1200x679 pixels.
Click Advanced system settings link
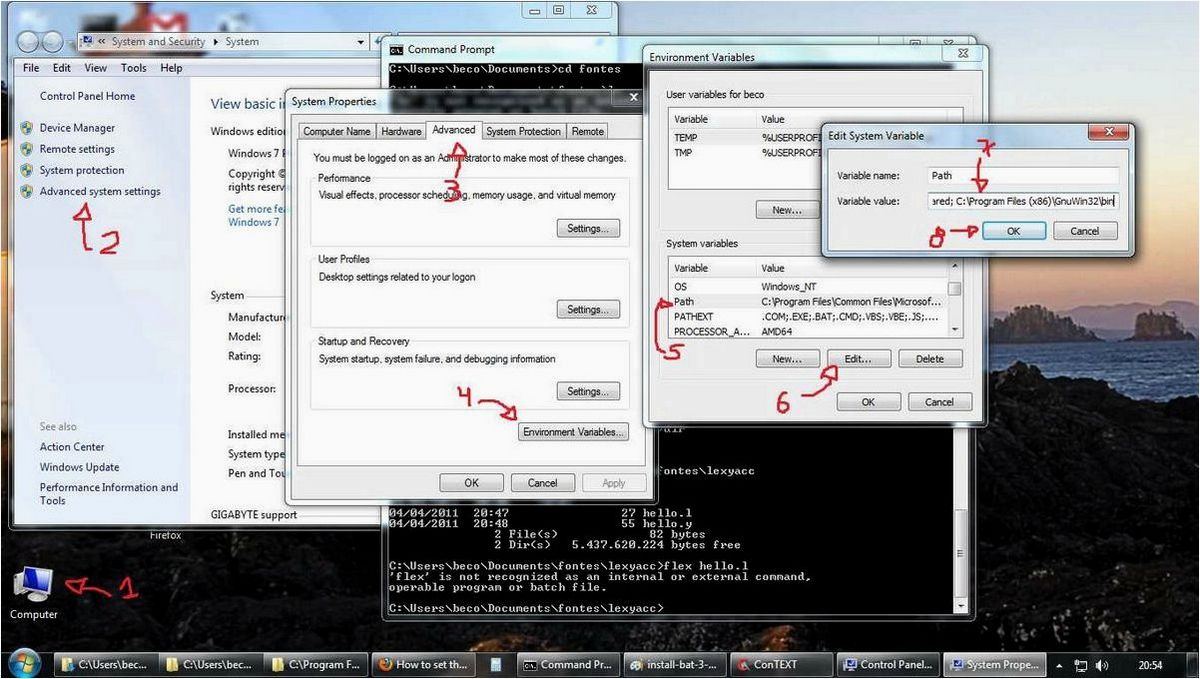tap(100, 191)
